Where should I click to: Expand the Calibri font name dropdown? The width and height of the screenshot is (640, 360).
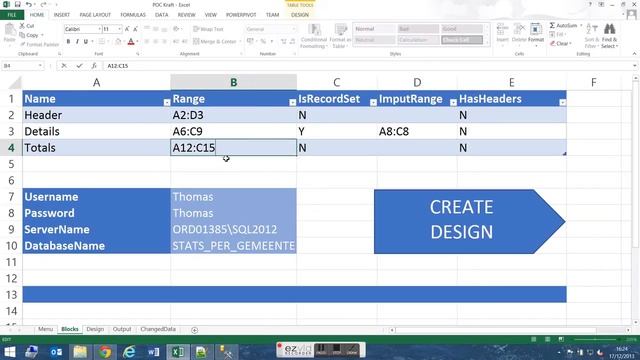99,29
